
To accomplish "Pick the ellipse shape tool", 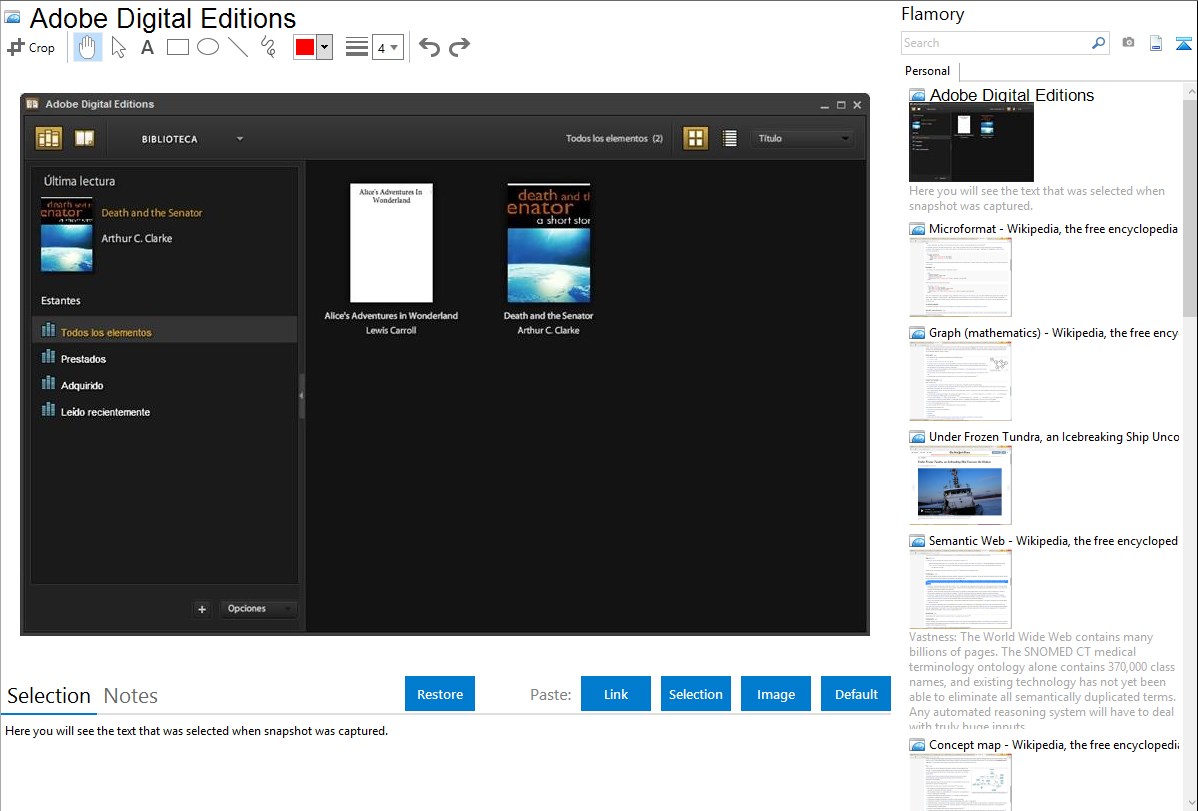I will coord(208,47).
